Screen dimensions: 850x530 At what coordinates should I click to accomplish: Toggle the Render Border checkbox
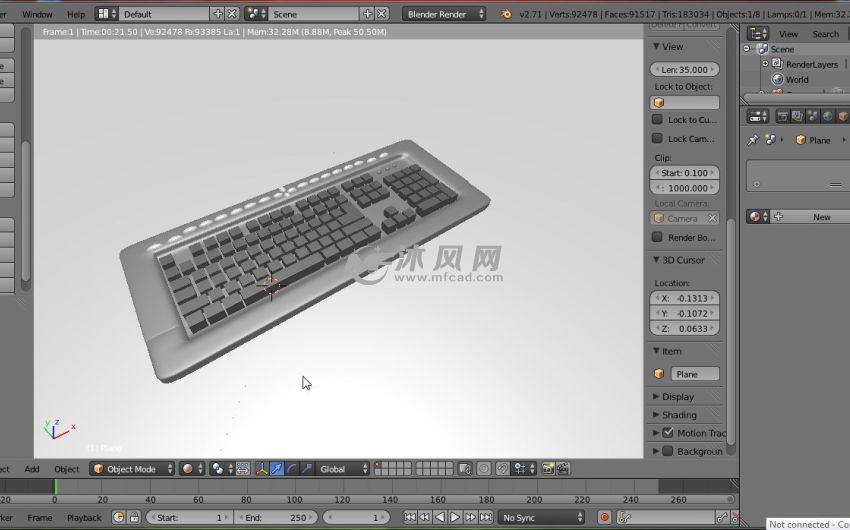[658, 237]
